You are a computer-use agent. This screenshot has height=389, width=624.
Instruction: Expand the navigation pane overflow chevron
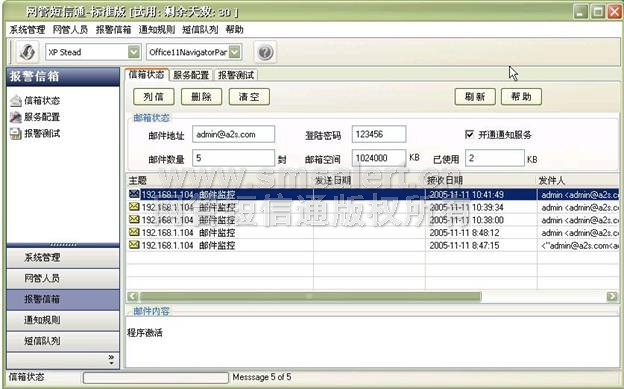point(111,360)
